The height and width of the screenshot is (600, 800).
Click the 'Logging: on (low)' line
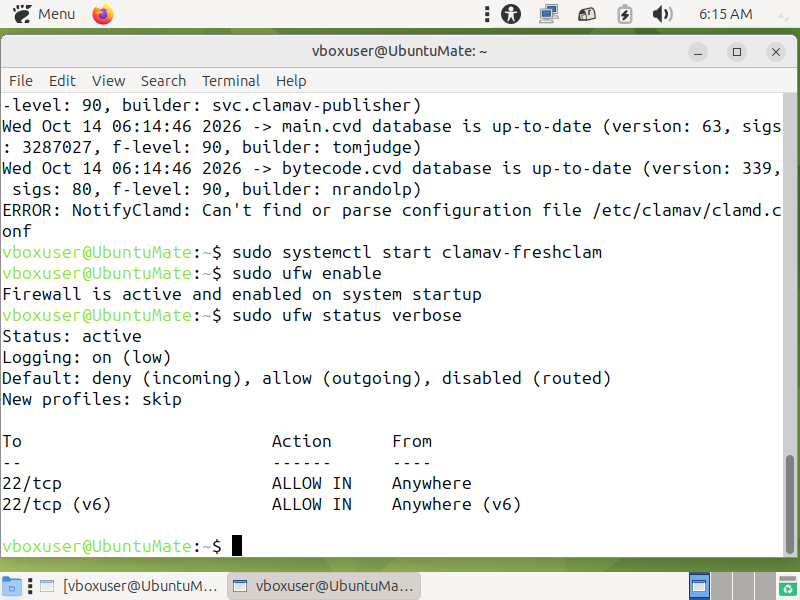[86, 357]
